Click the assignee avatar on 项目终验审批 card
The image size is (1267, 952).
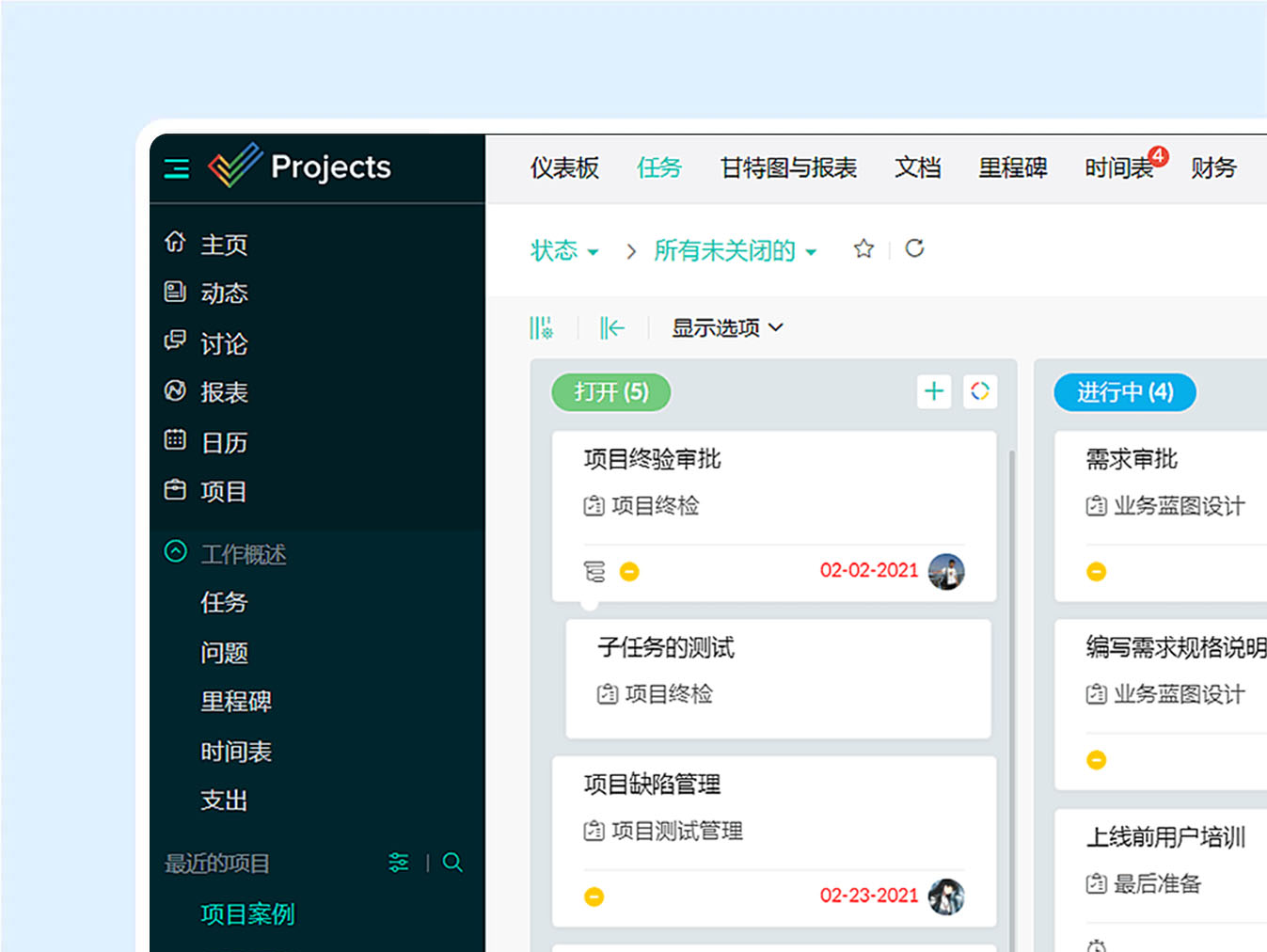tap(946, 571)
